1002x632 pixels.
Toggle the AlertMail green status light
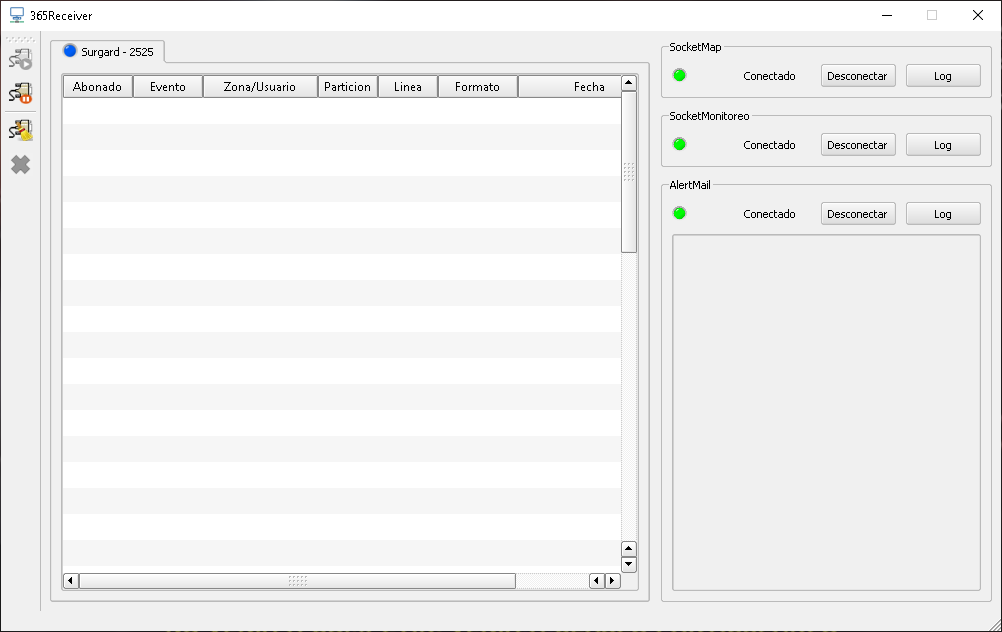click(680, 213)
